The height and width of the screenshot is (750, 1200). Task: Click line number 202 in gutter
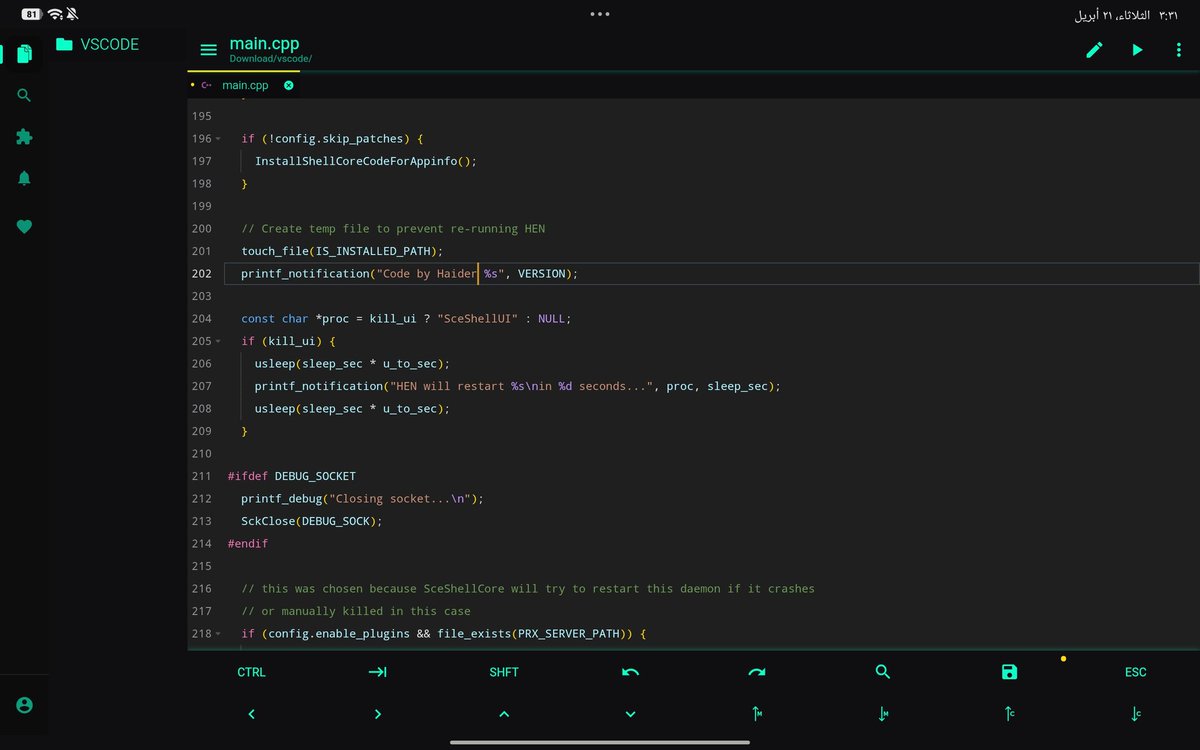[201, 273]
